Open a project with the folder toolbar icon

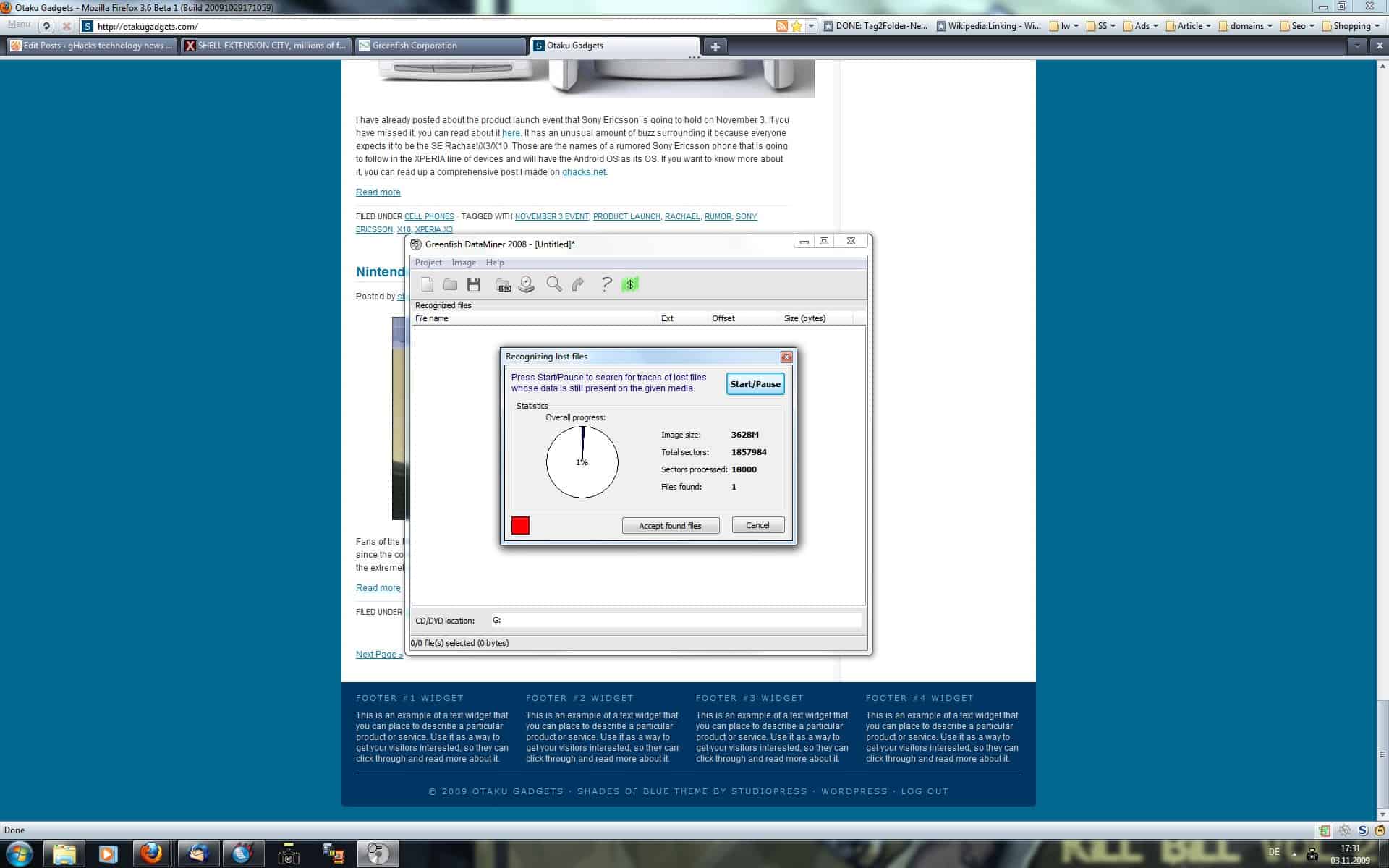450,284
